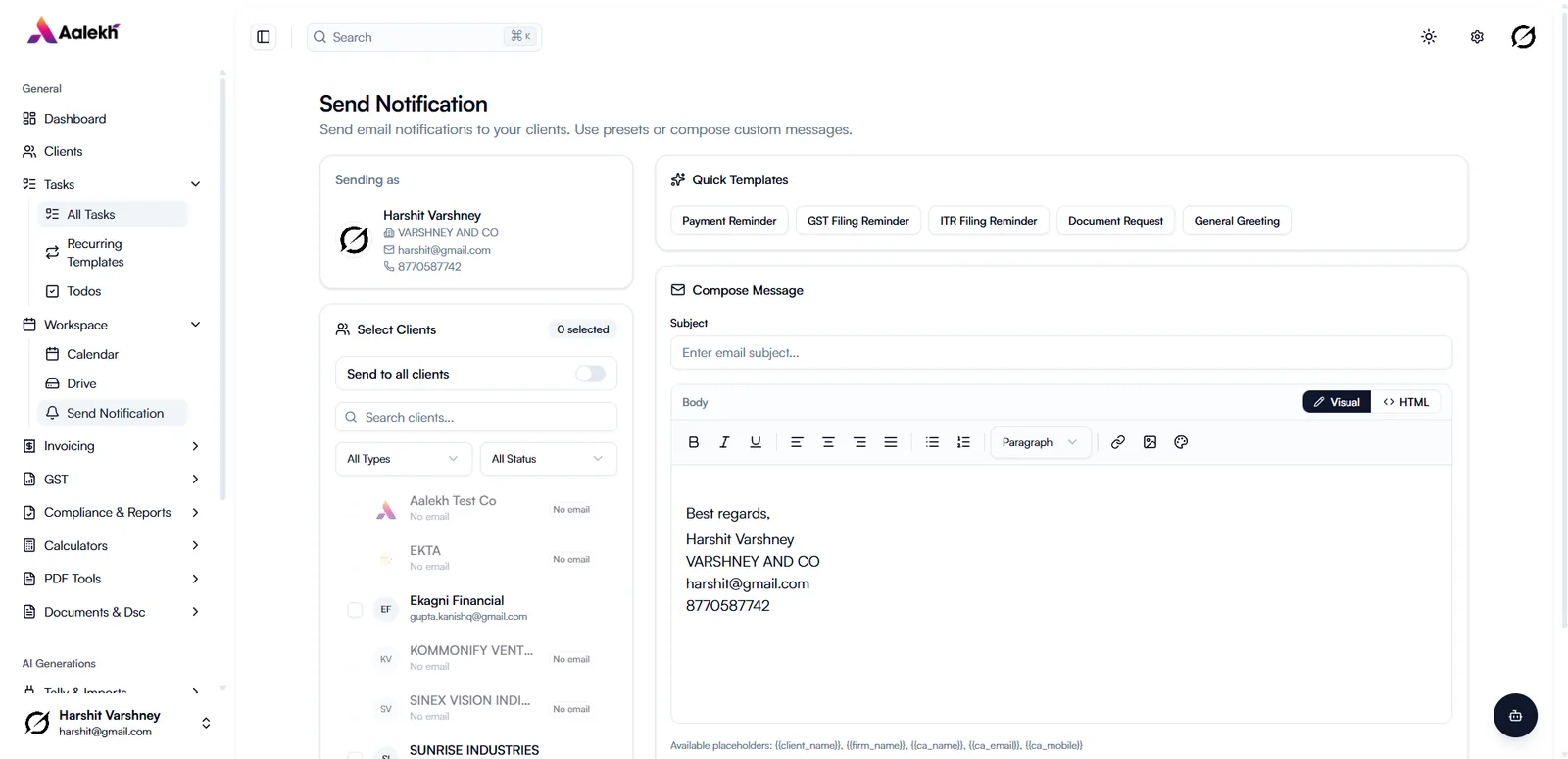Switch to the Visual editor tab
Image resolution: width=1568 pixels, height=759 pixels.
[x=1337, y=402]
